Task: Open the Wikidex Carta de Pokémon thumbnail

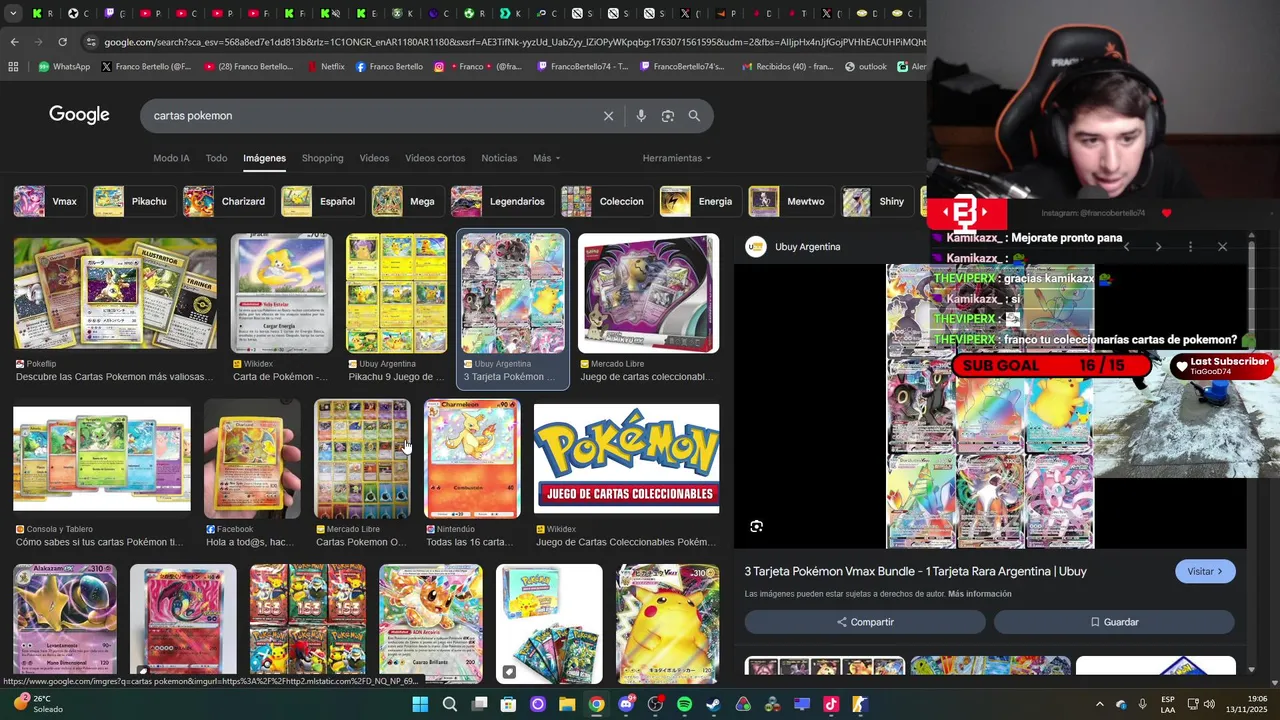Action: click(x=282, y=294)
